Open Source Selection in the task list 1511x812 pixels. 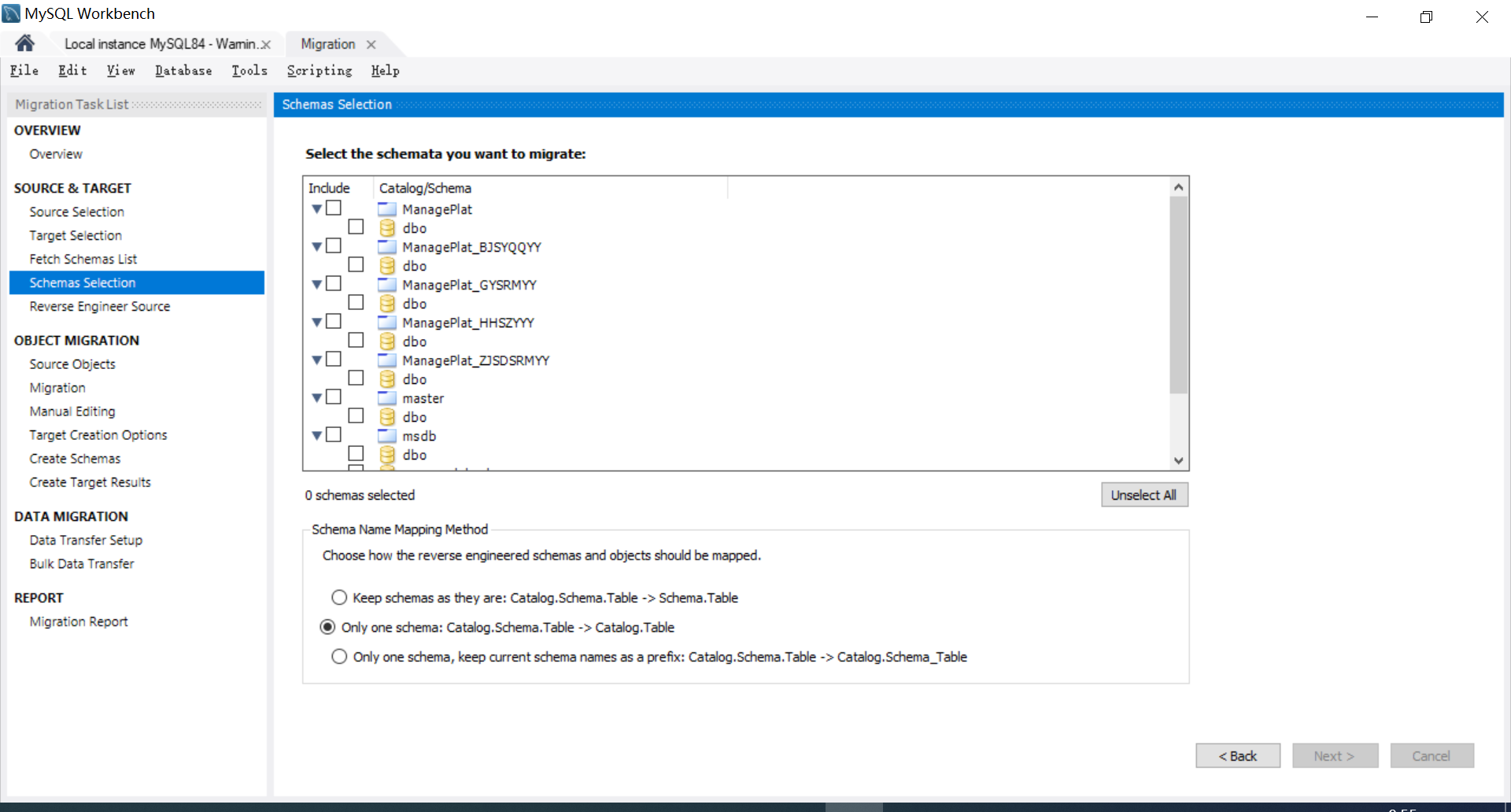pyautogui.click(x=77, y=212)
